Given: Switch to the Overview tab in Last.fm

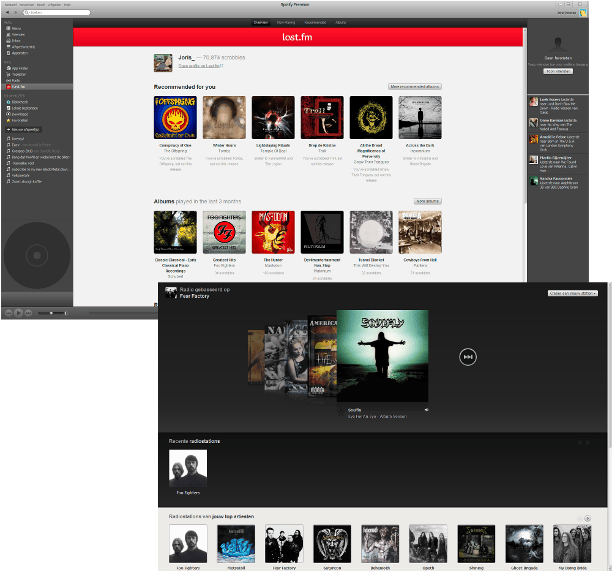Looking at the screenshot, I should [261, 23].
